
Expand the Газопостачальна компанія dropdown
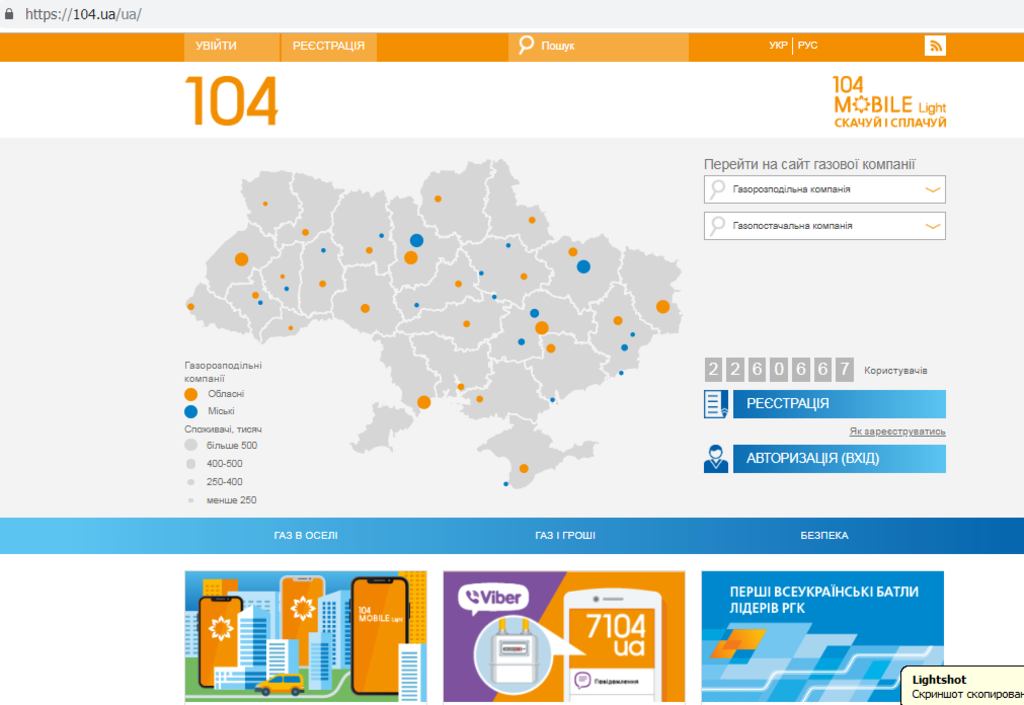click(x=825, y=226)
